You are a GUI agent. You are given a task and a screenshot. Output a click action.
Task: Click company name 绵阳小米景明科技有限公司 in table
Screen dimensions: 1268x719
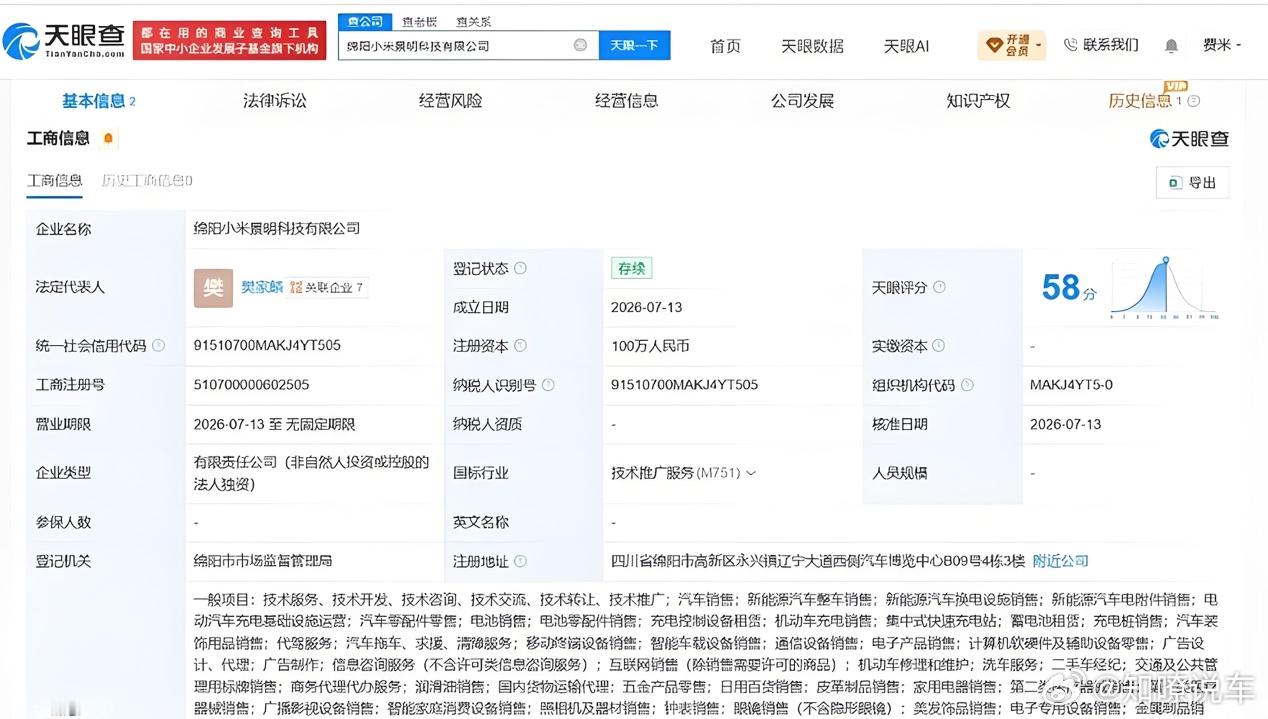pyautogui.click(x=277, y=228)
